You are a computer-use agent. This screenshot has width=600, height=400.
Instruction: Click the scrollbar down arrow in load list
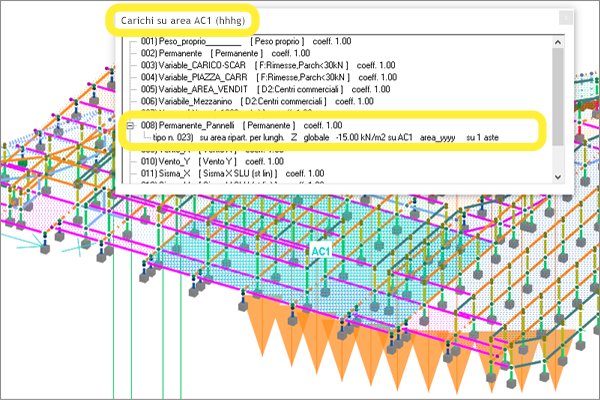click(557, 176)
